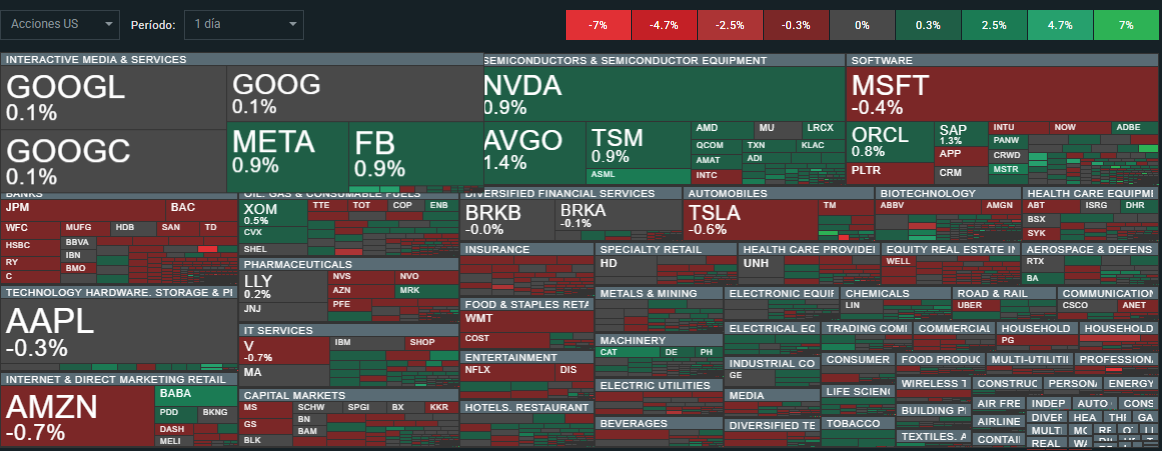
Task: Select the 2.5% legend swatch
Action: point(994,24)
